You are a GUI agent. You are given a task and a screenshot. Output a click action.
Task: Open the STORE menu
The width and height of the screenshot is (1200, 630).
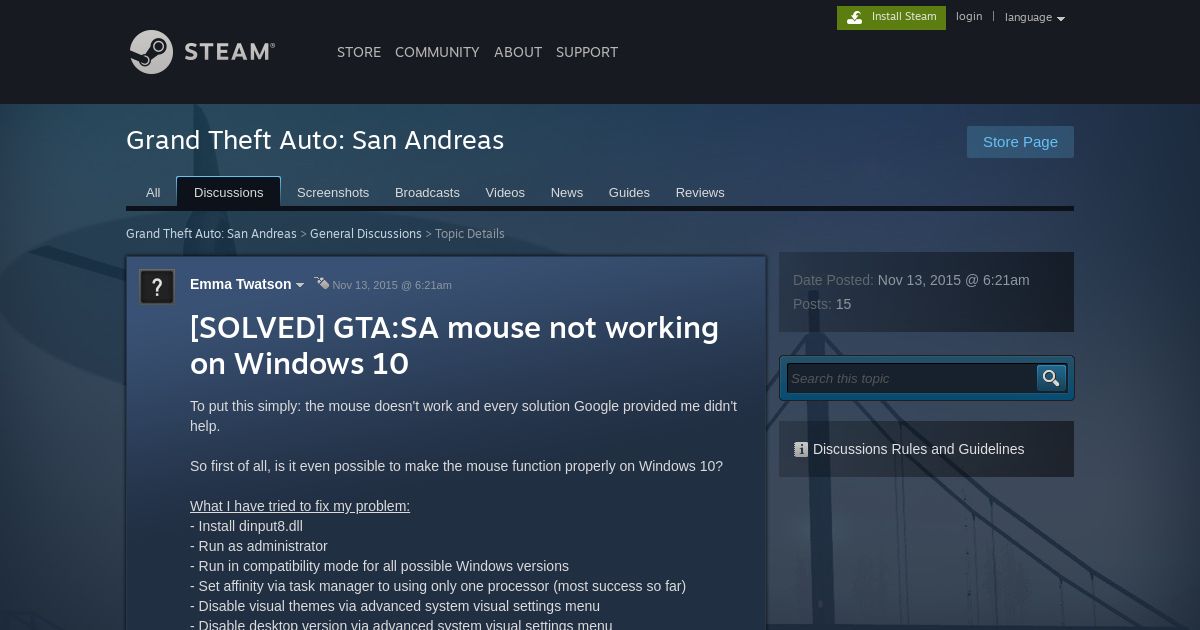click(359, 52)
